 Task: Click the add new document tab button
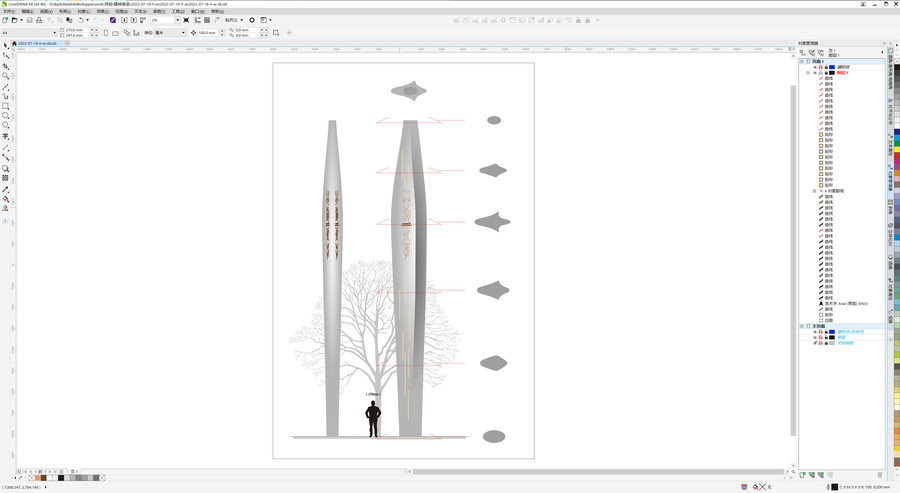(x=67, y=43)
